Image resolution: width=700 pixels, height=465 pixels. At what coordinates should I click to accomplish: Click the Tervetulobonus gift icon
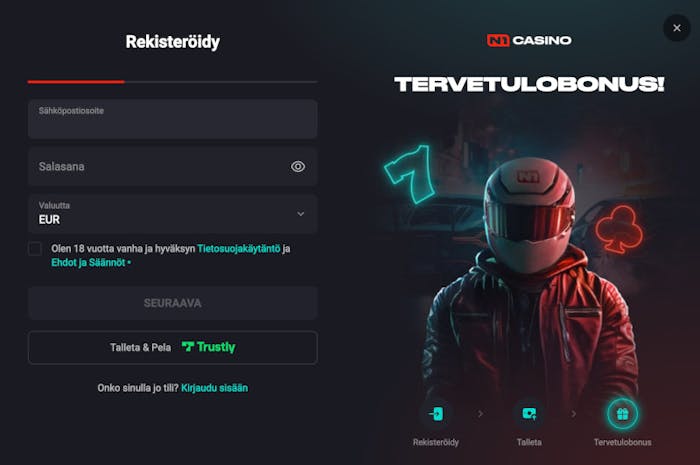(622, 414)
